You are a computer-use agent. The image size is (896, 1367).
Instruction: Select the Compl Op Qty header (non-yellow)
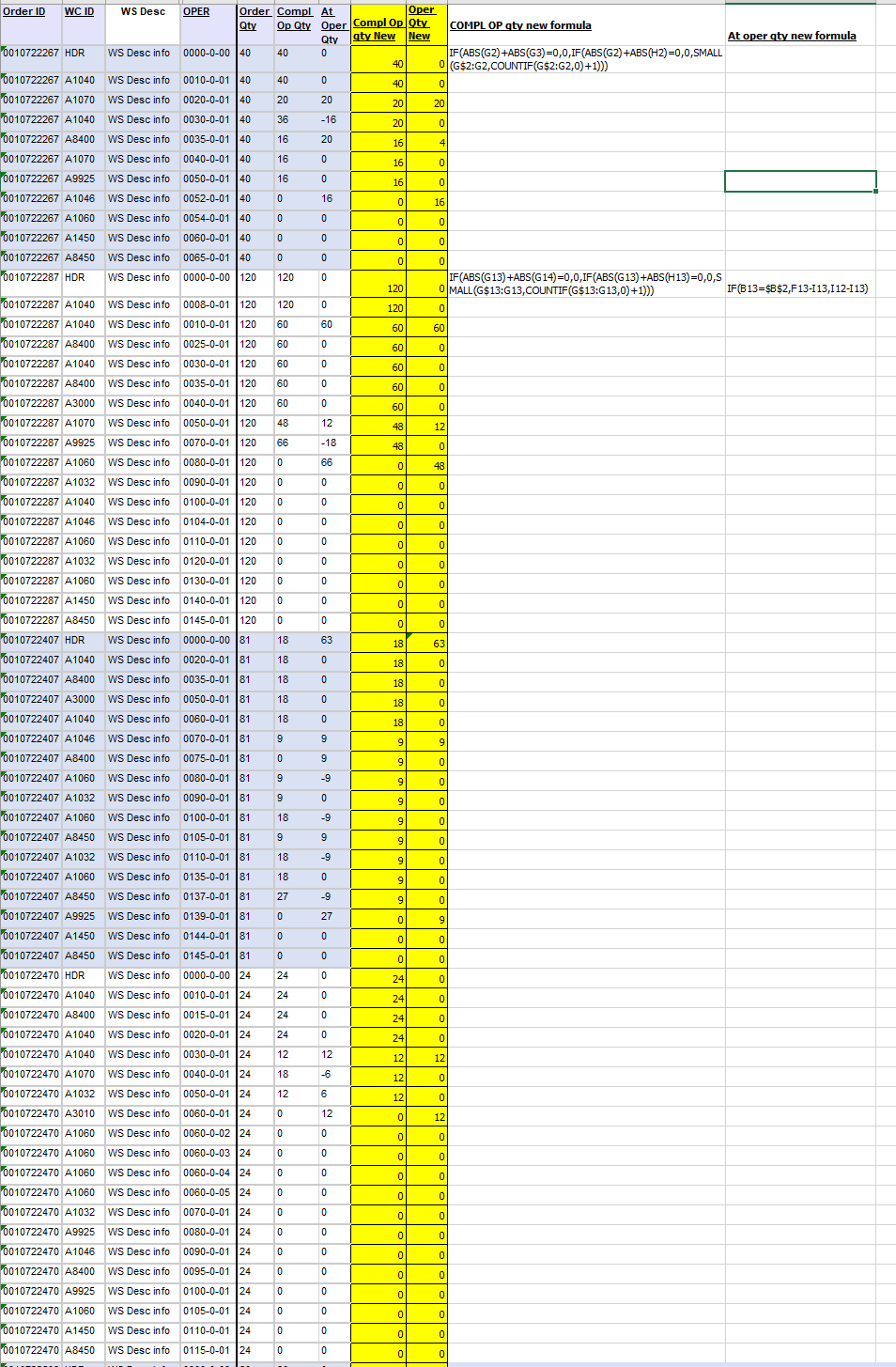(x=296, y=23)
